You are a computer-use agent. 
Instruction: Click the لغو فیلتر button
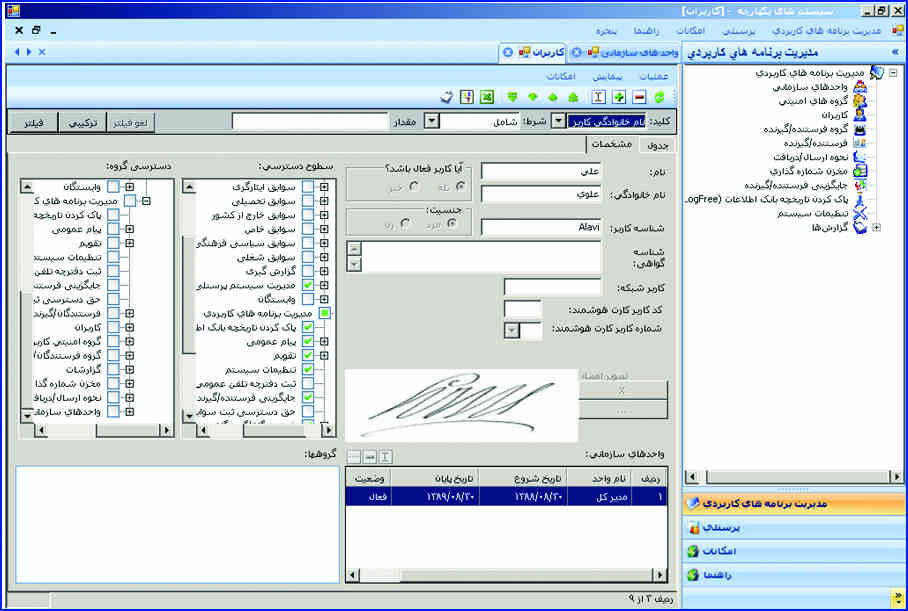click(x=131, y=123)
